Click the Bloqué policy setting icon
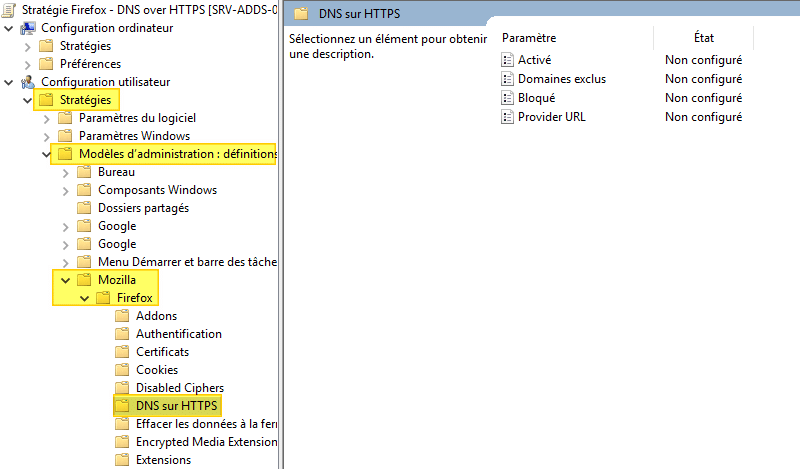 pyautogui.click(x=507, y=98)
